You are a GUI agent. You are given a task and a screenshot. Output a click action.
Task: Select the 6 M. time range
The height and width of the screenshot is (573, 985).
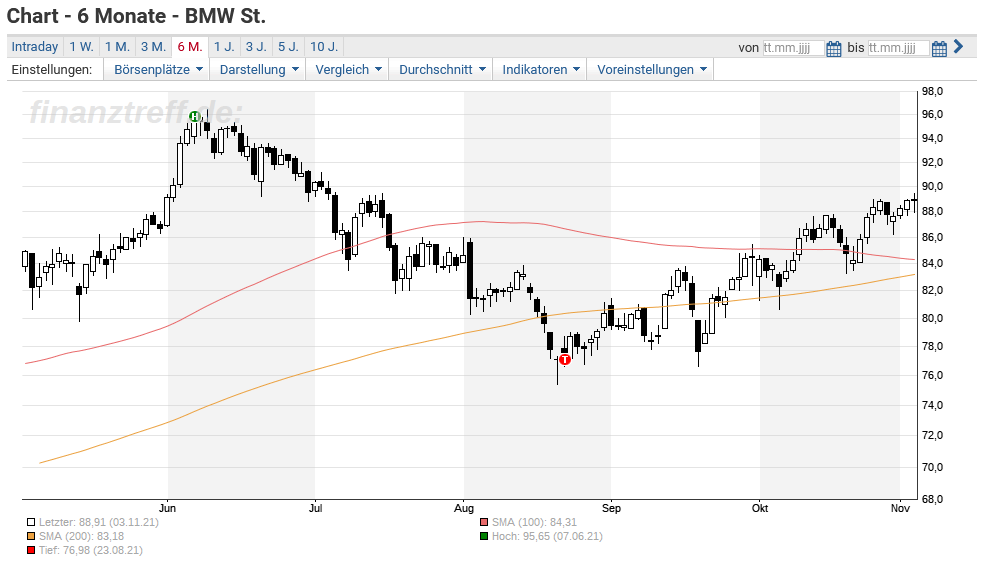click(x=190, y=46)
